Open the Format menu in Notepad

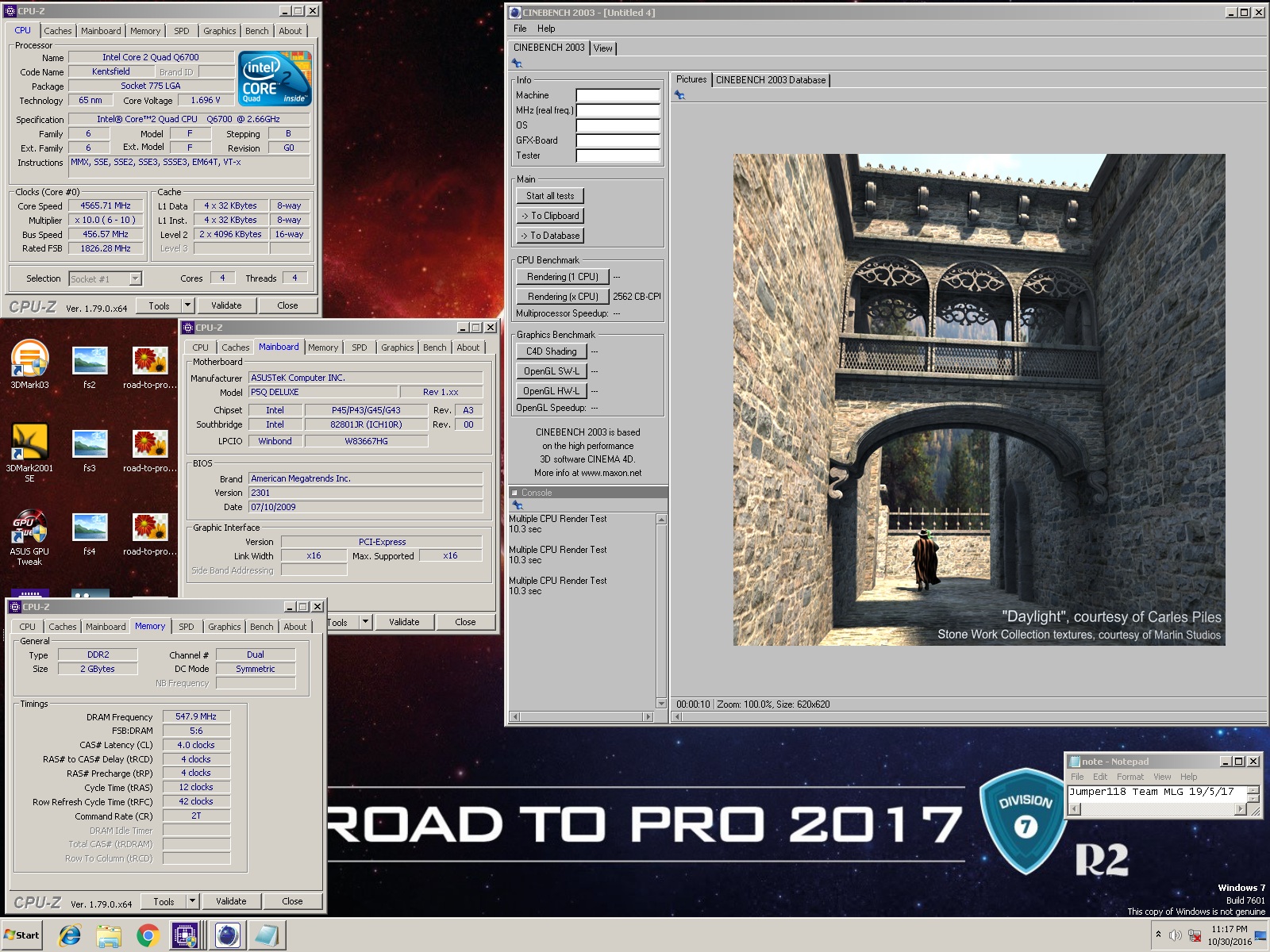(x=1130, y=777)
